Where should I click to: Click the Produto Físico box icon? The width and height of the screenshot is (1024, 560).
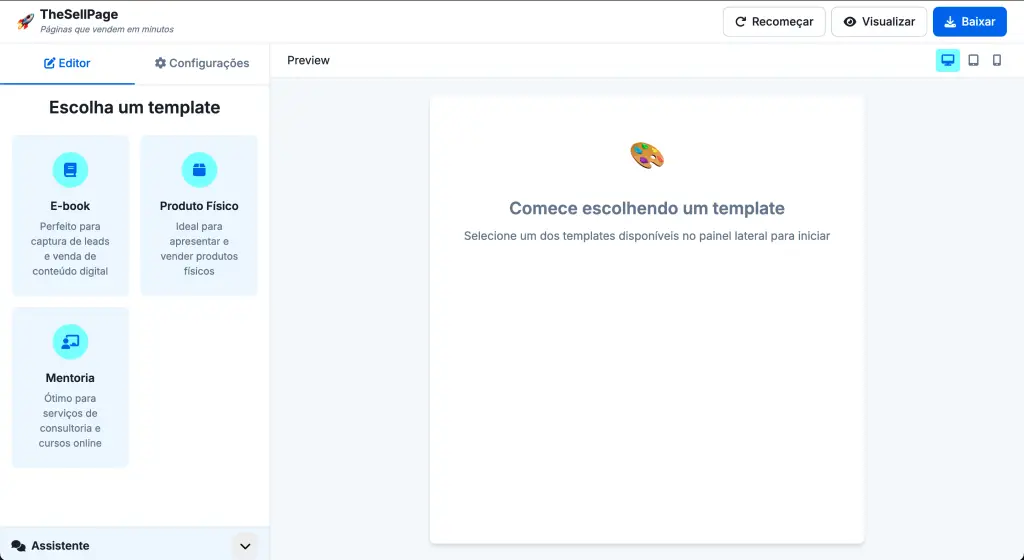click(199, 170)
